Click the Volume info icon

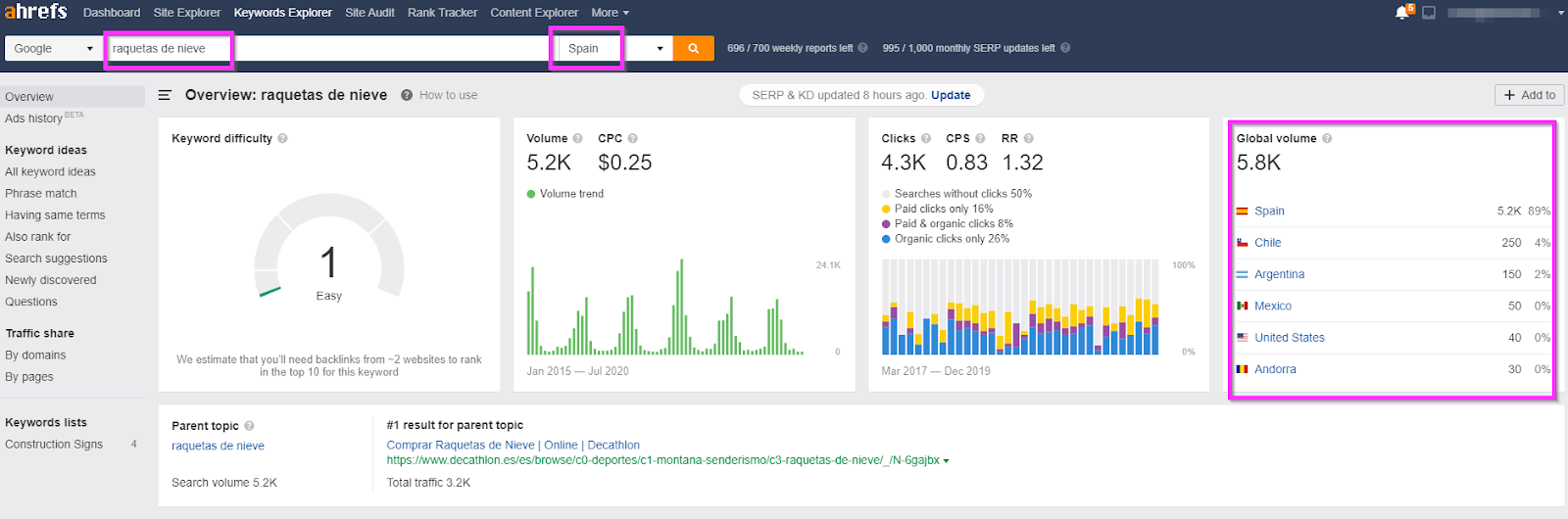[577, 138]
